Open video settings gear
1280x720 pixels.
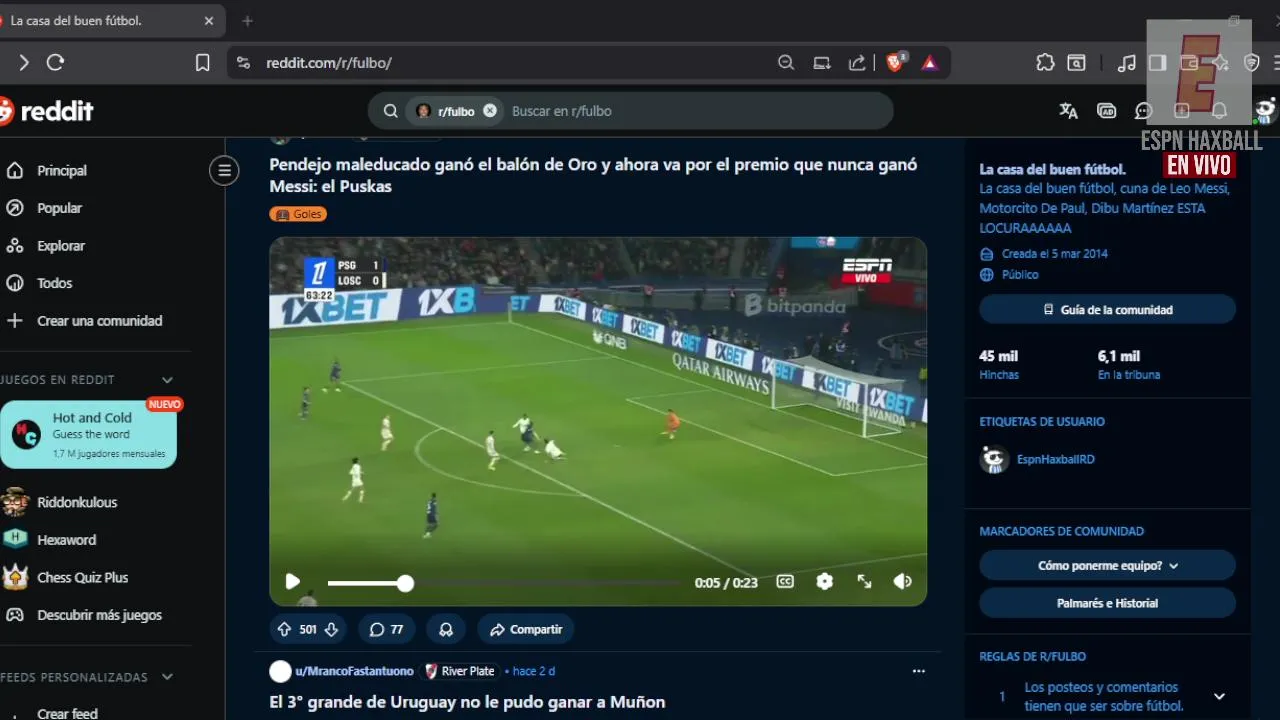(x=824, y=581)
